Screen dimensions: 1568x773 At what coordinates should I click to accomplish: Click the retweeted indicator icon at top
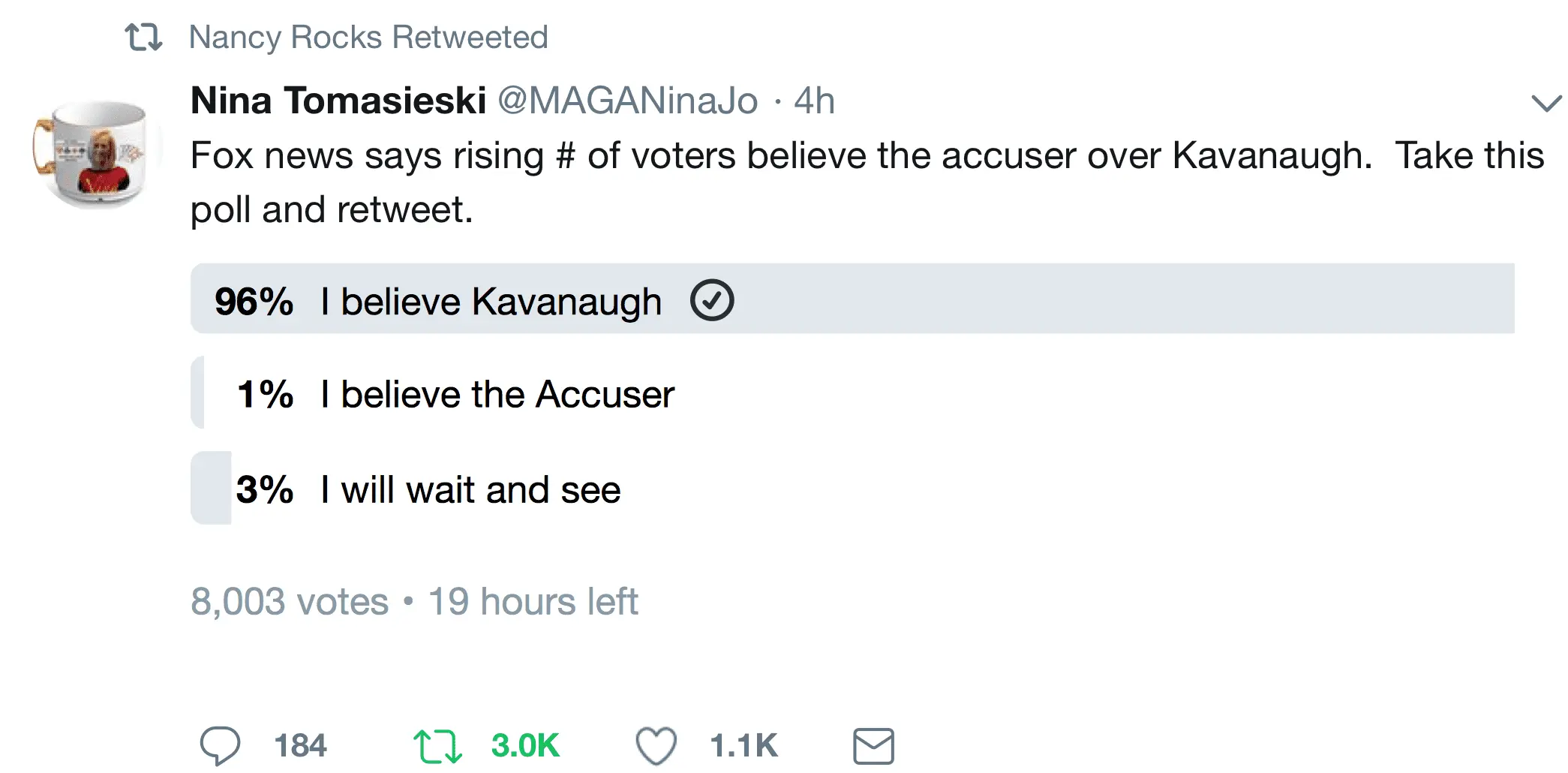pos(143,37)
